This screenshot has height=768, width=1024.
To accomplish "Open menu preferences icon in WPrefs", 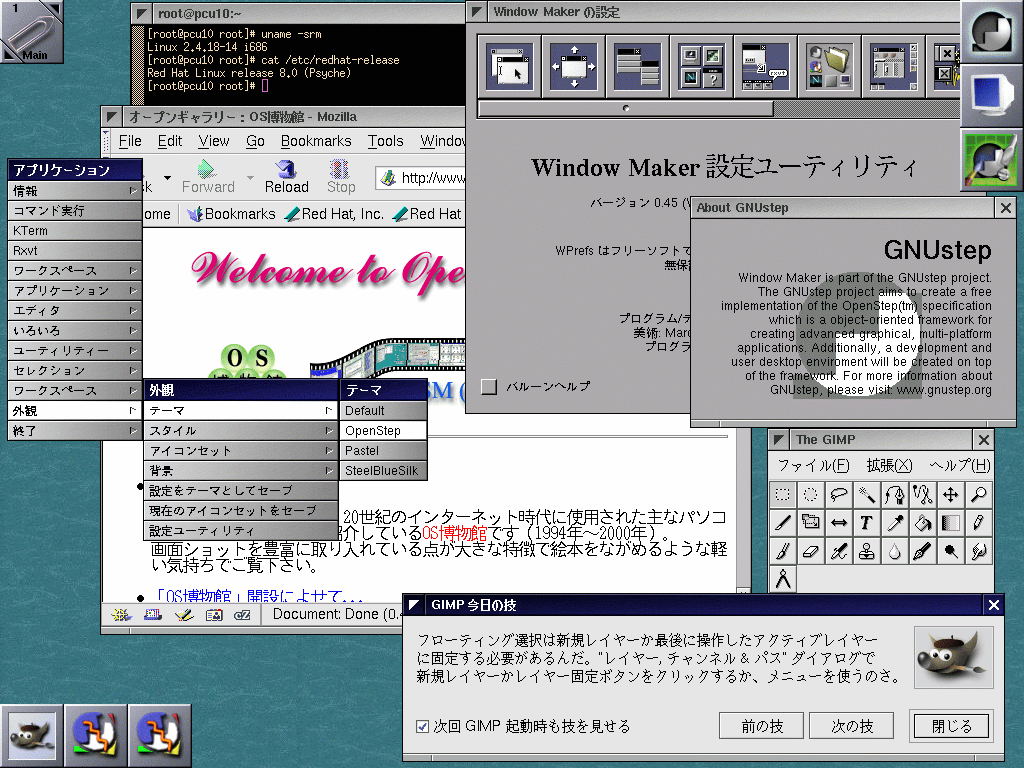I will 638,67.
